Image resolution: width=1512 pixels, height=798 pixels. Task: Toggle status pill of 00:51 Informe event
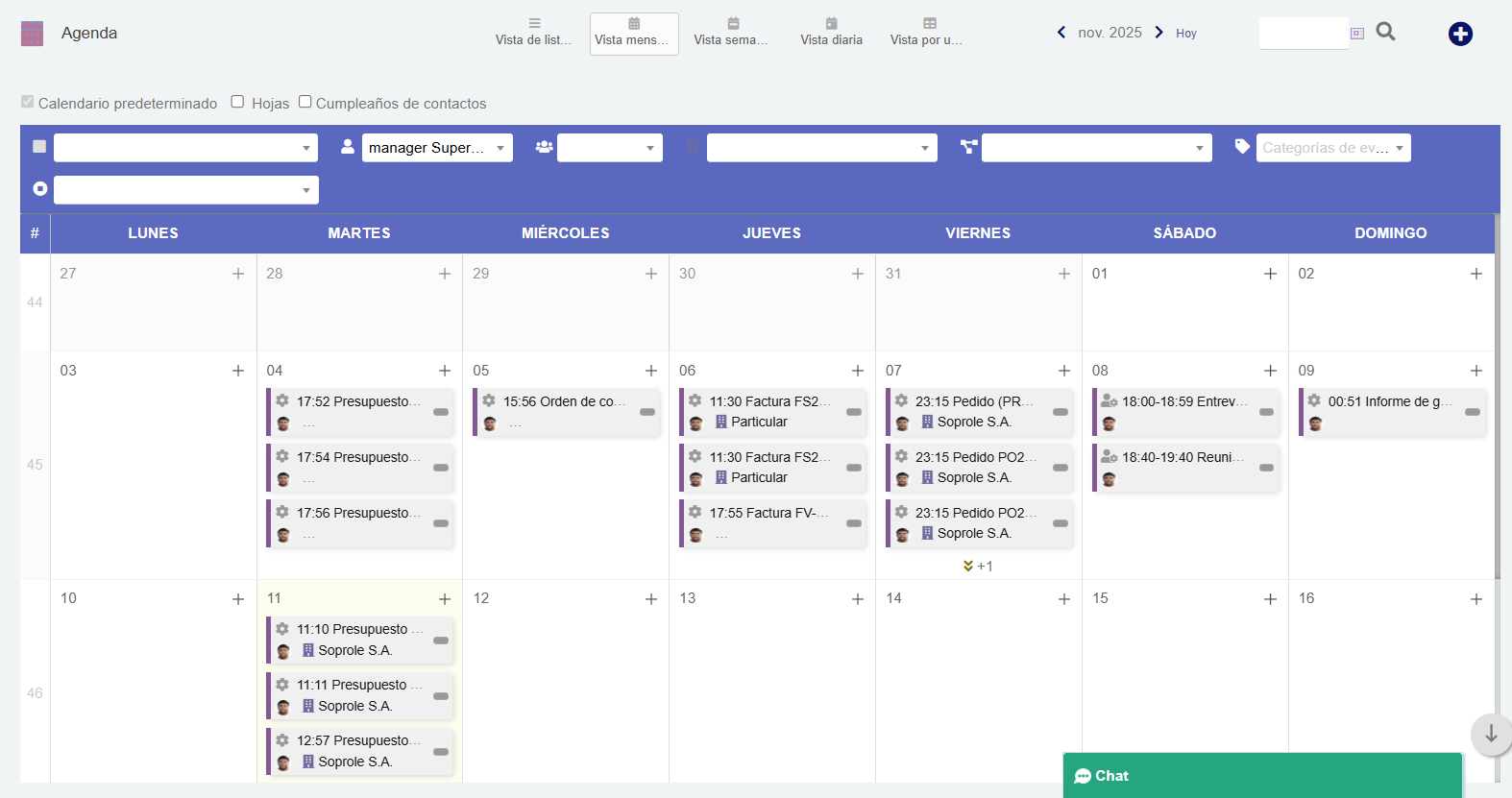click(1473, 412)
